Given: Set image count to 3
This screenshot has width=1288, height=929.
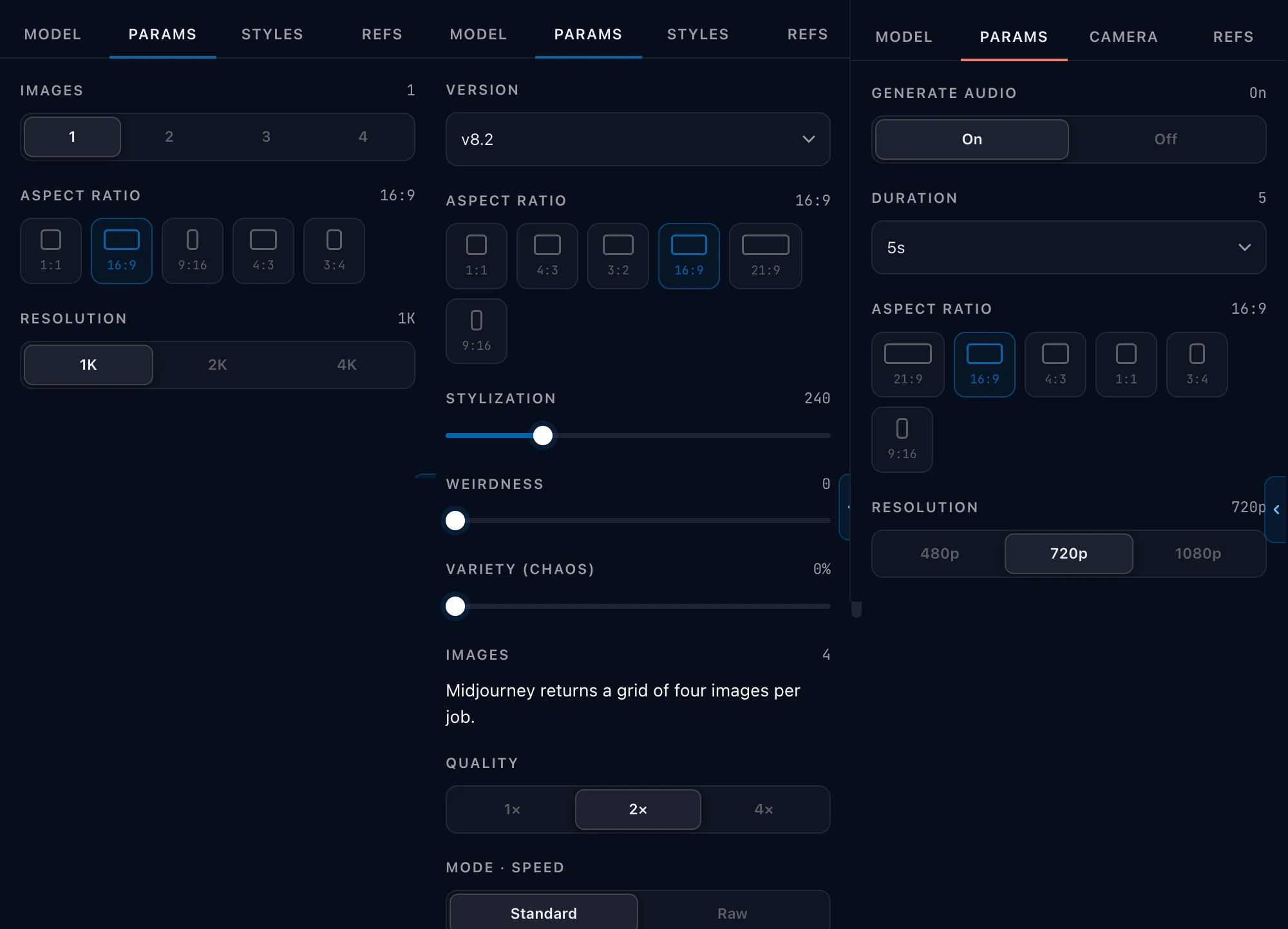Looking at the screenshot, I should pos(266,137).
